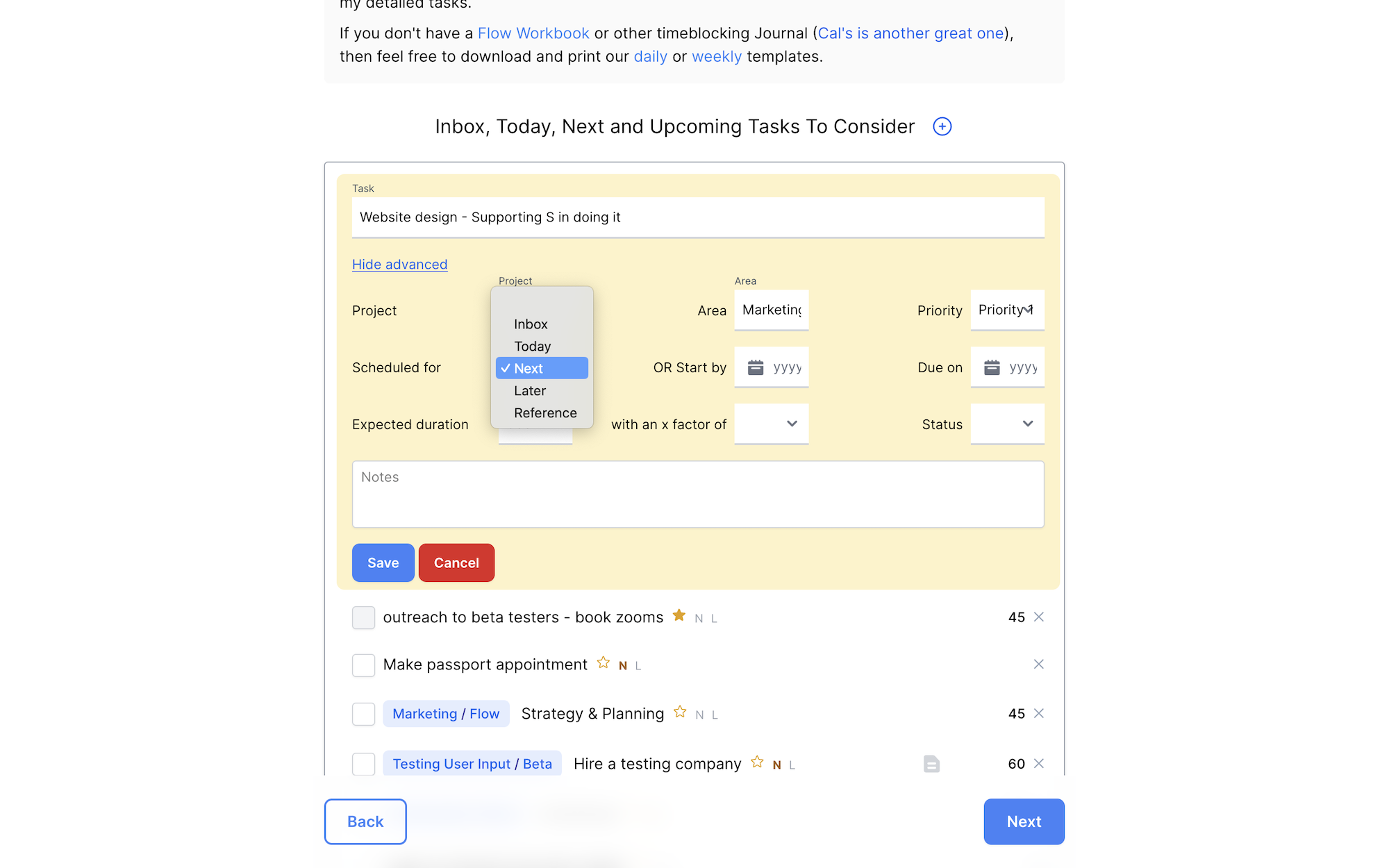Viewport: 1389px width, 868px height.
Task: Check off outreach to beta testers task
Action: pos(363,617)
